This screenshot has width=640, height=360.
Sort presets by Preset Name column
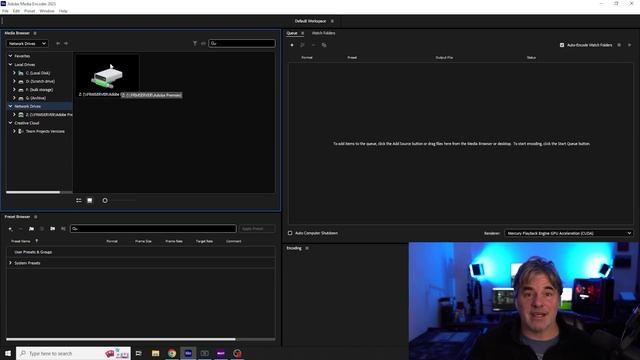pyautogui.click(x=21, y=241)
